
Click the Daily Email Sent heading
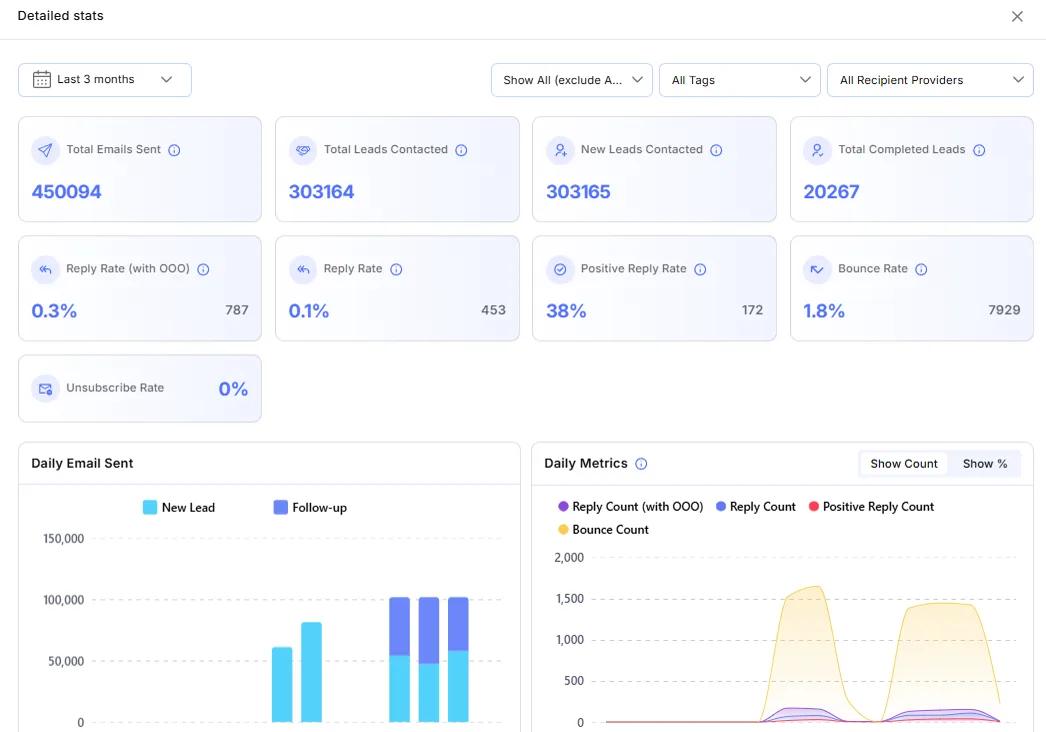click(x=82, y=464)
